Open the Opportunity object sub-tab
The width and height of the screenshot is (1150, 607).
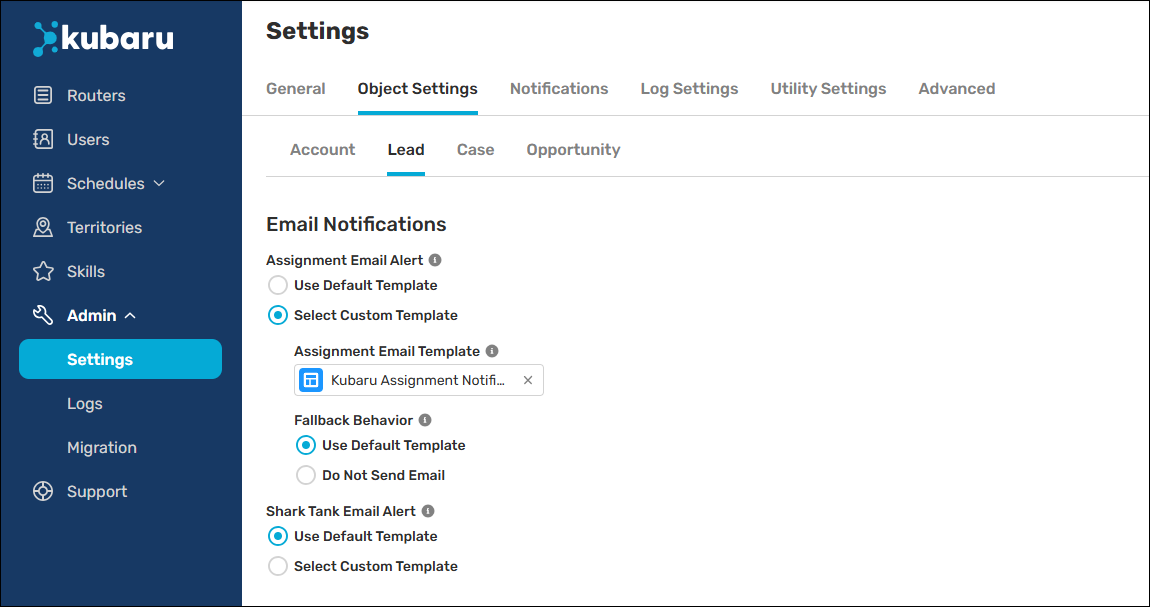pos(573,150)
